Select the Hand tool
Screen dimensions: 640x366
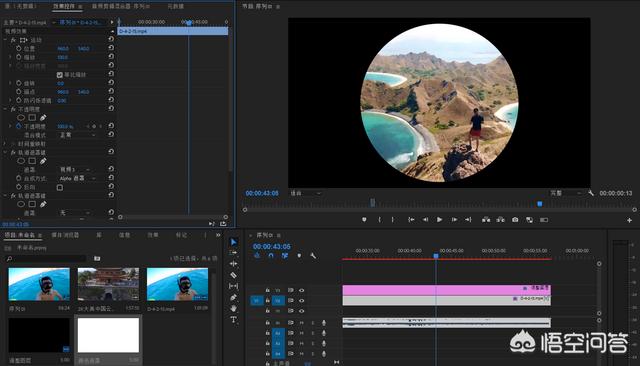click(233, 308)
